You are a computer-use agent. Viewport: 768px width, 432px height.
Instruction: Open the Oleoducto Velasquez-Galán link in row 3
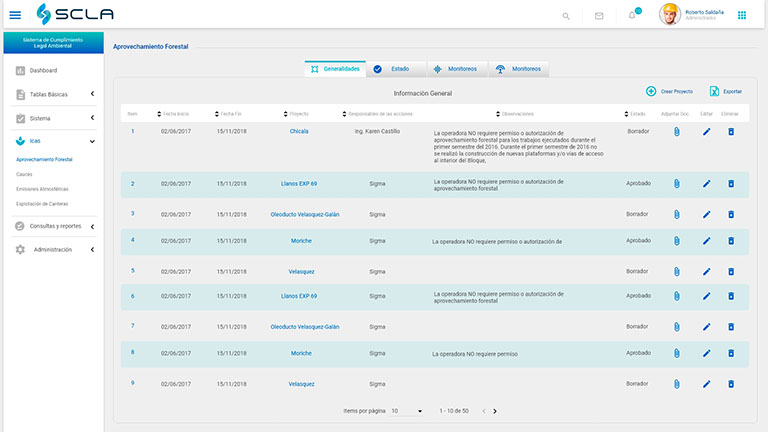[x=305, y=213]
